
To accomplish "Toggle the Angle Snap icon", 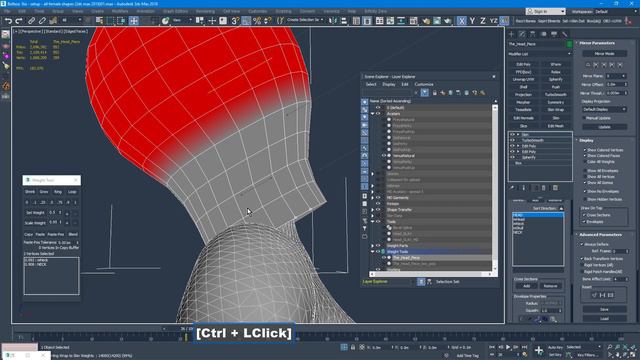I will (246, 20).
